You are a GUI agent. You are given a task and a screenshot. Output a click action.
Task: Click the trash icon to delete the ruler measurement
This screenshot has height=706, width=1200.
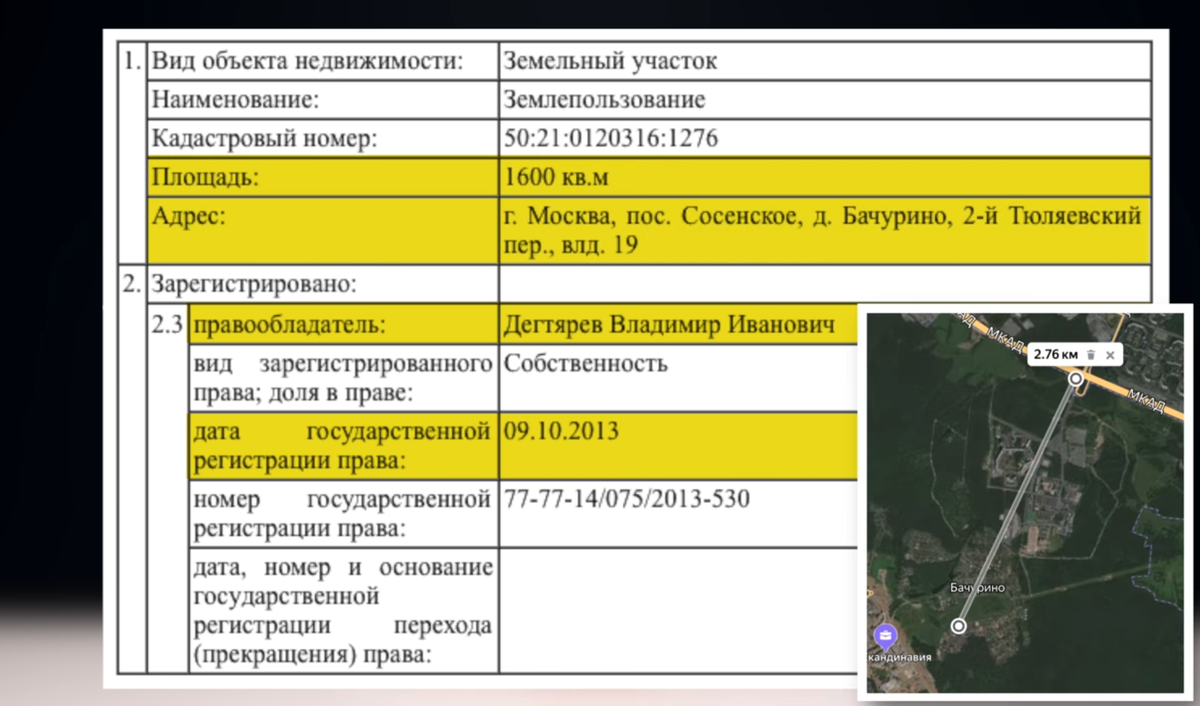pos(1092,355)
